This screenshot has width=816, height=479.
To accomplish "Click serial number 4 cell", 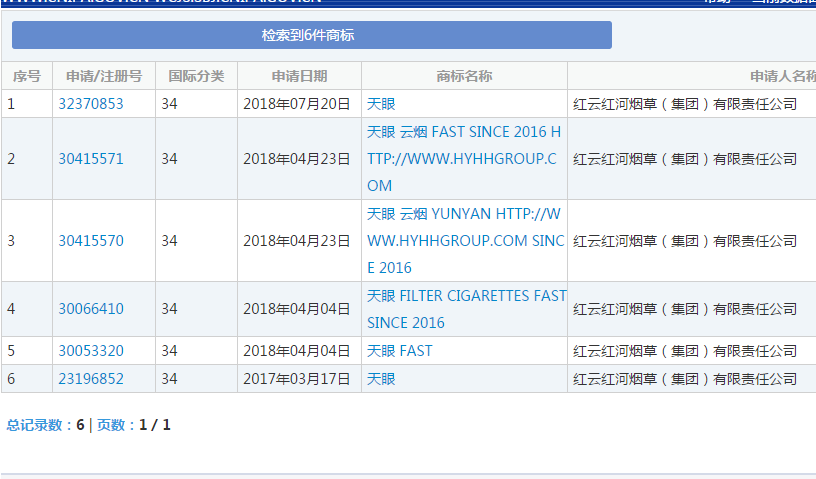I will [27, 309].
